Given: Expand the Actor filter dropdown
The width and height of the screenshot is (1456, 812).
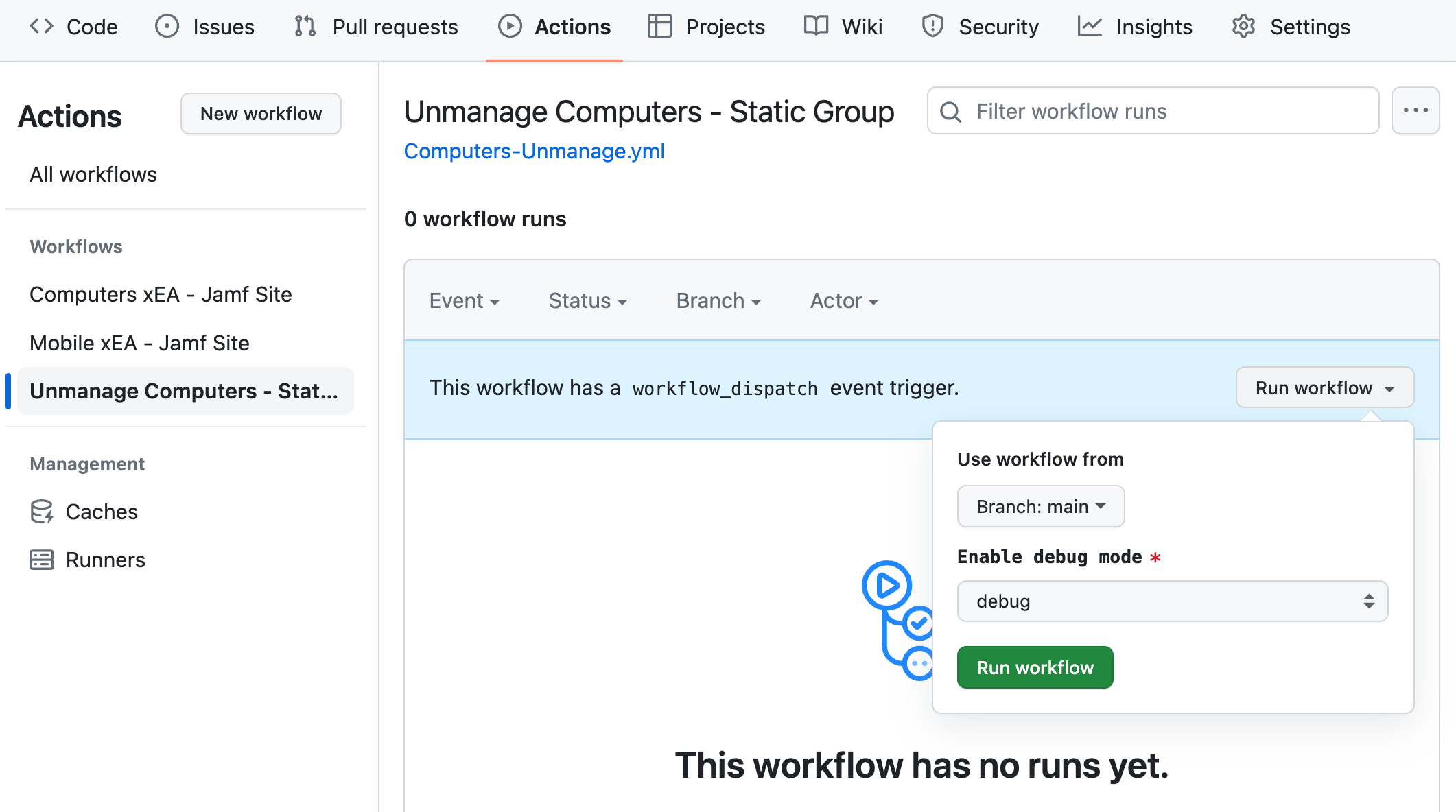Looking at the screenshot, I should click(x=843, y=300).
